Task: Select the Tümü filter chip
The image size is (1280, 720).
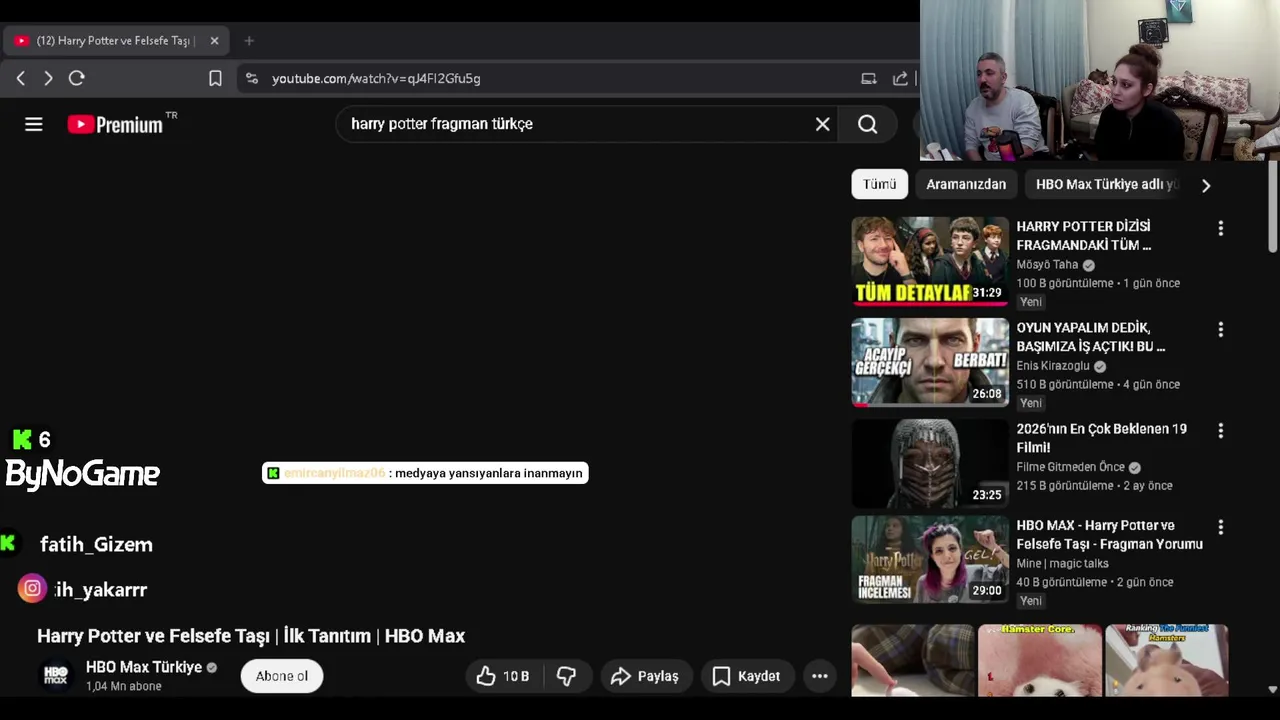Action: tap(879, 184)
